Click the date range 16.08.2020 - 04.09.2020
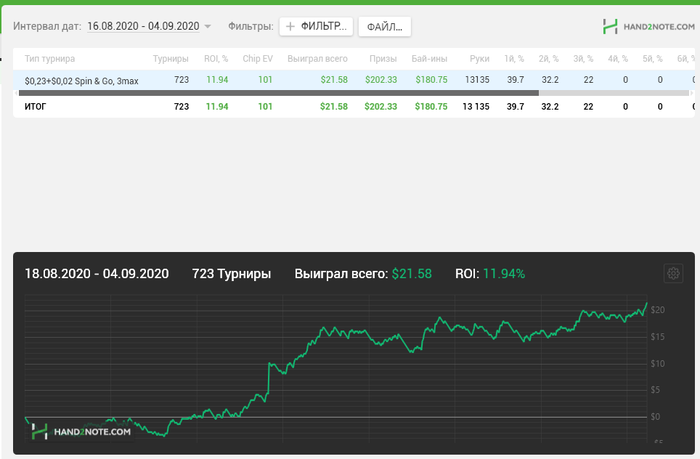700x459 pixels. coord(143,26)
